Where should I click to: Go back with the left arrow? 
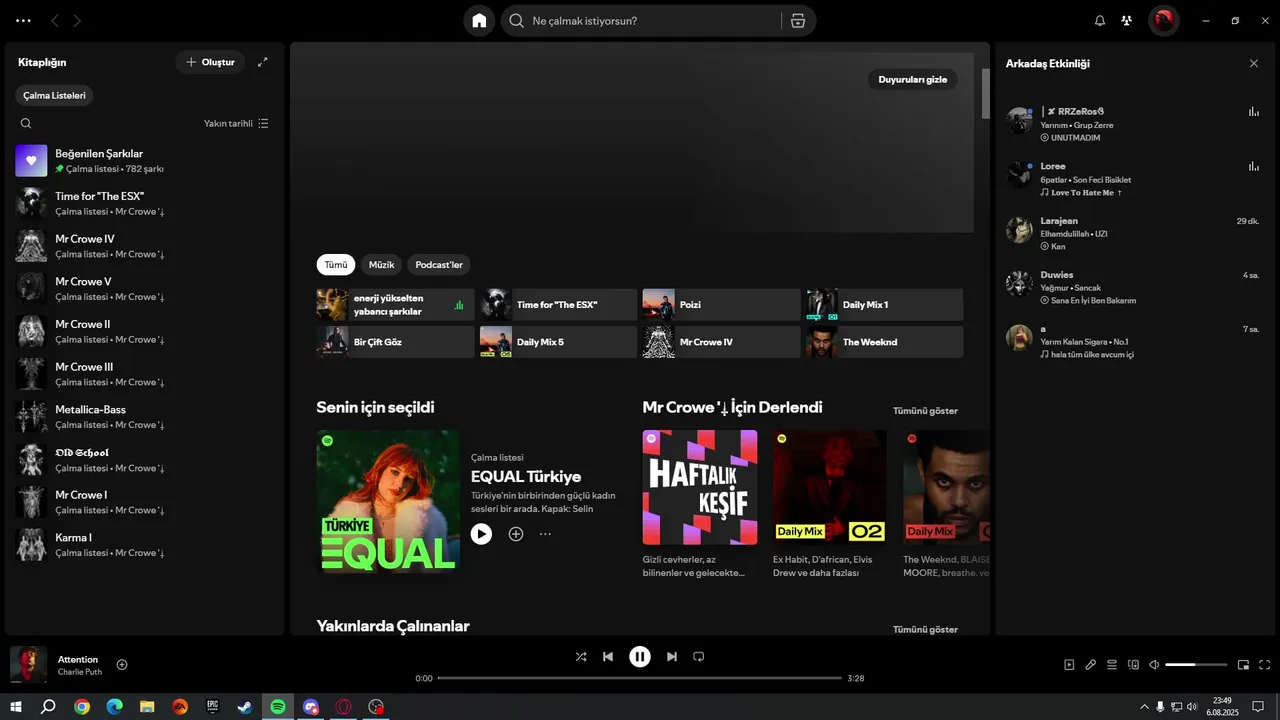(x=54, y=20)
